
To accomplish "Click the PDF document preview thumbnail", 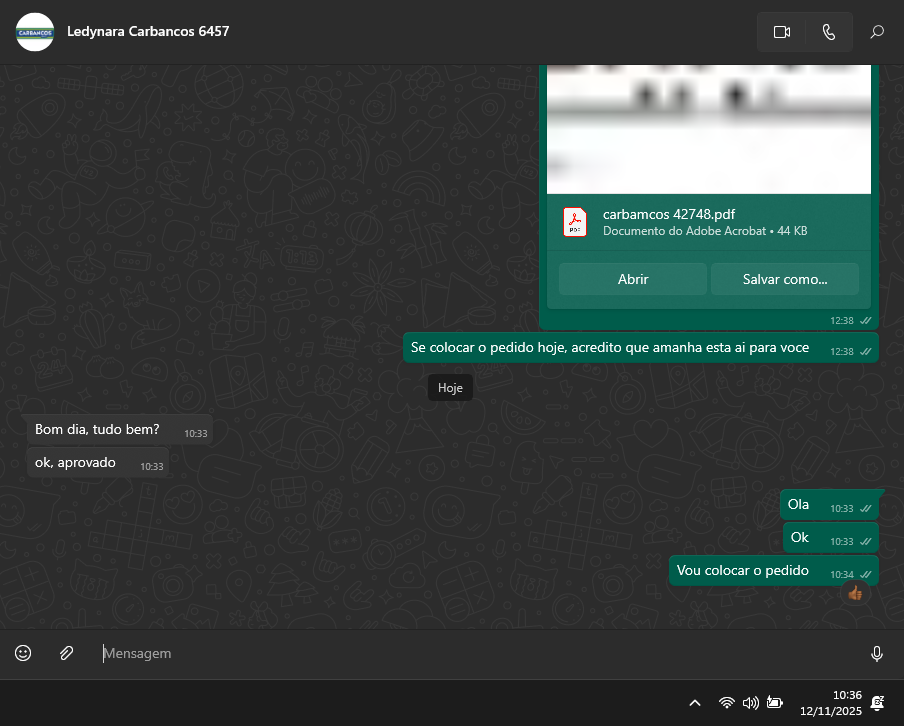I will [x=708, y=128].
